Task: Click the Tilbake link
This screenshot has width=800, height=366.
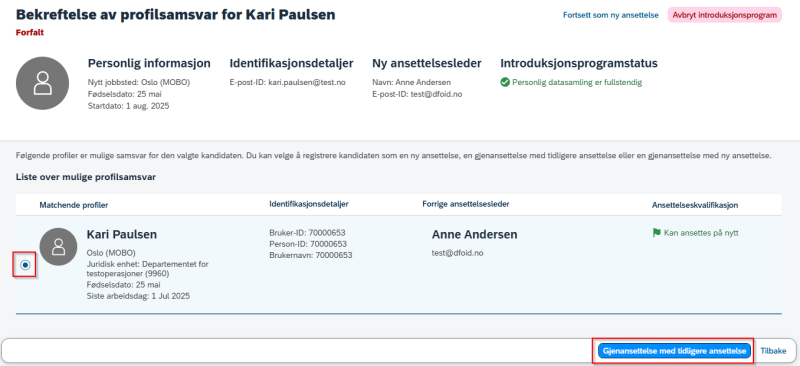Action: coord(773,351)
